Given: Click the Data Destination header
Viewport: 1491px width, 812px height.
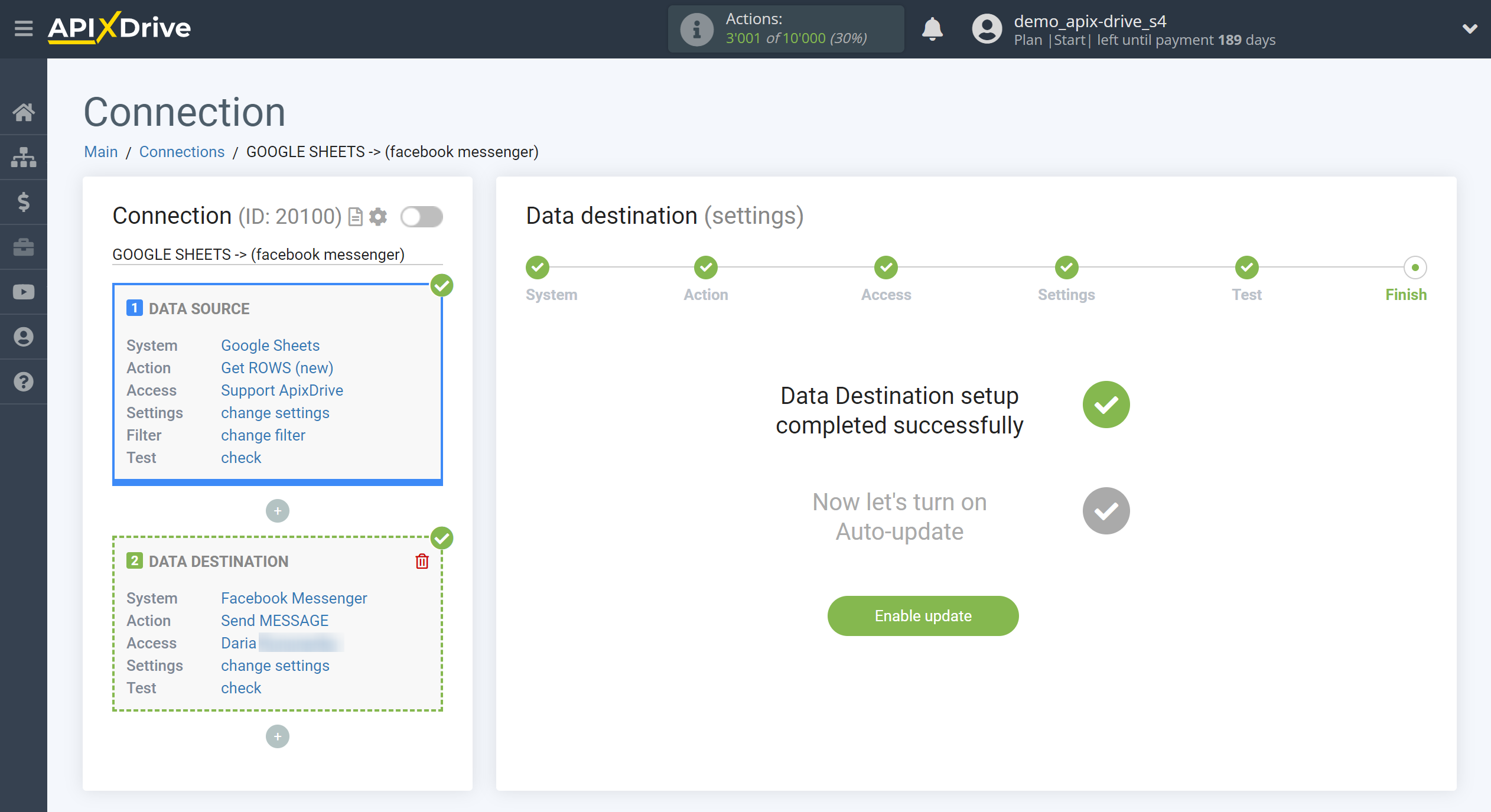Looking at the screenshot, I should click(x=219, y=562).
